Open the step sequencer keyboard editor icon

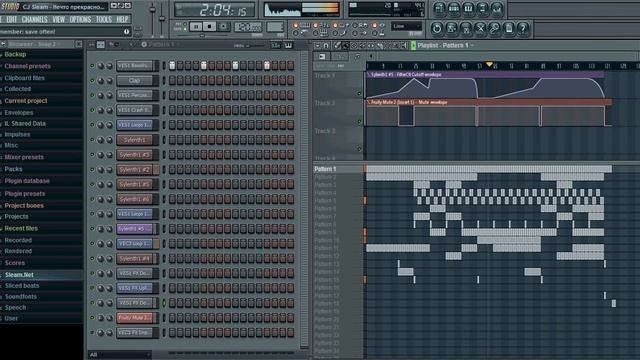click(288, 45)
